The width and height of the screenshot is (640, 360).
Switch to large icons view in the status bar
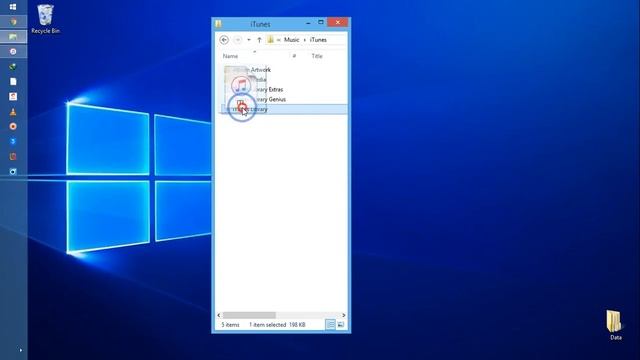click(x=340, y=325)
